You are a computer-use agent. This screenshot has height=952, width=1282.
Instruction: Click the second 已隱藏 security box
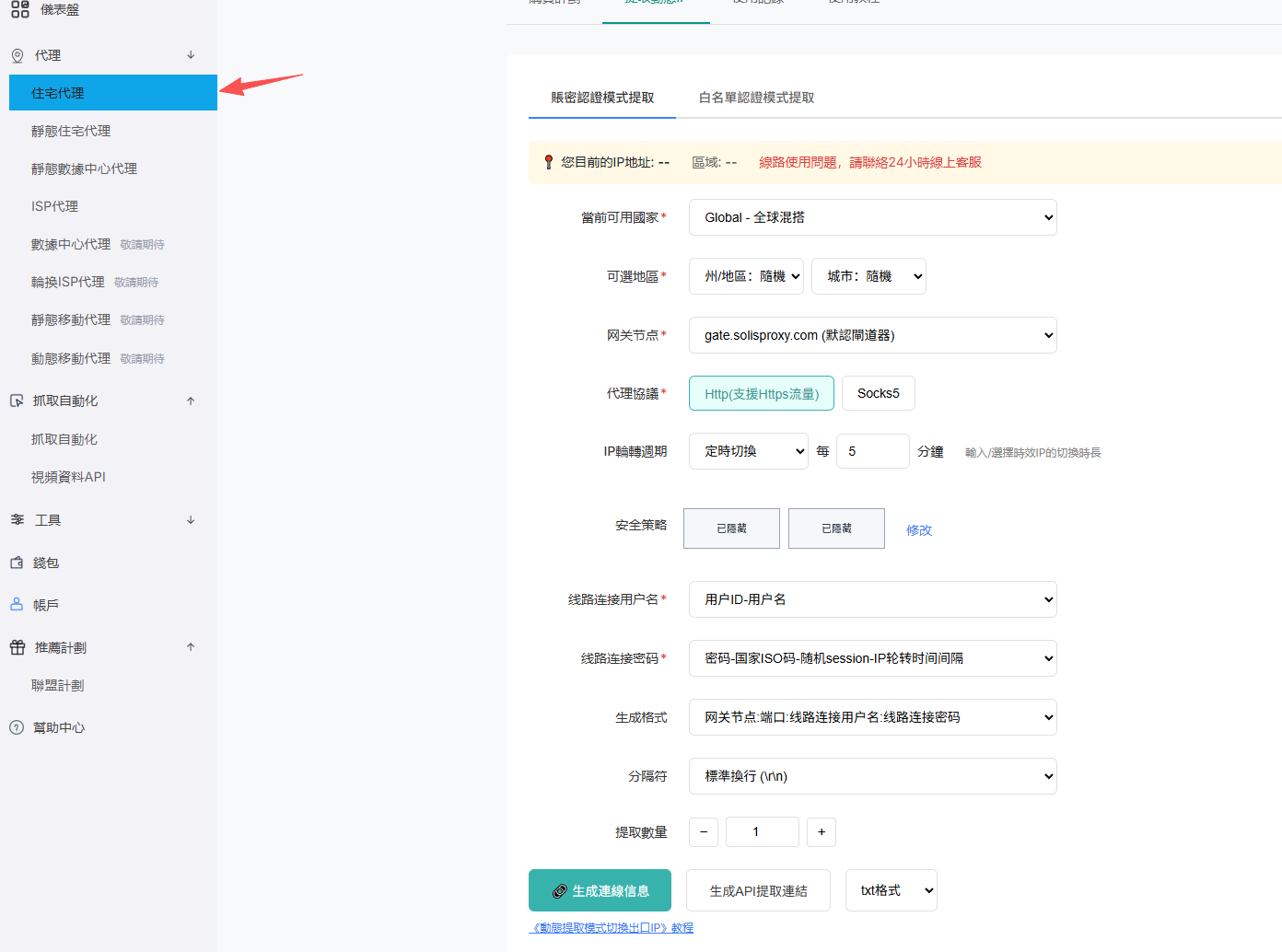pos(836,528)
